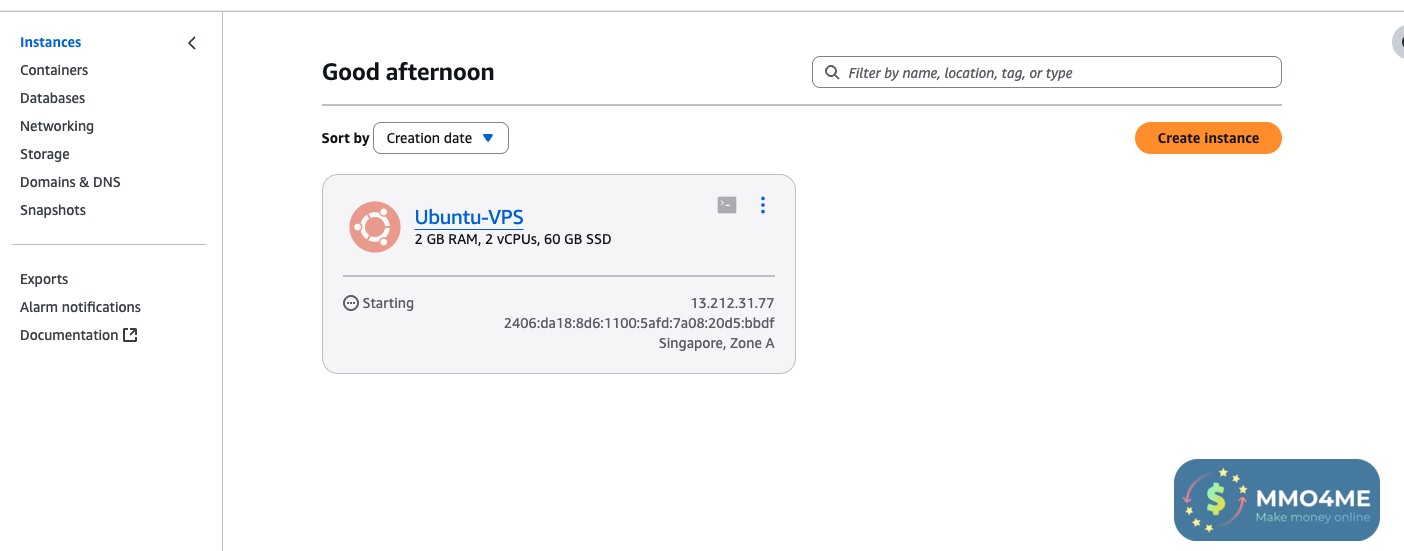1404x551 pixels.
Task: Click the MMO4ME logo badge
Action: click(1276, 500)
